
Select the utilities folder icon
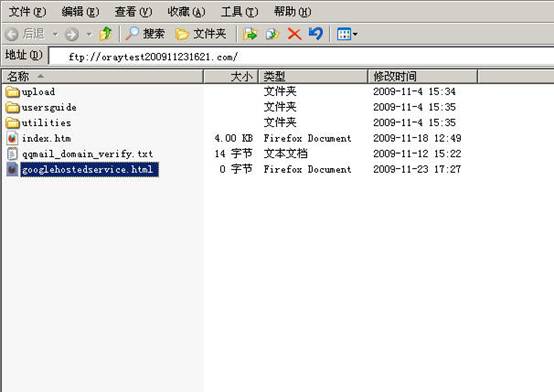(x=13, y=123)
